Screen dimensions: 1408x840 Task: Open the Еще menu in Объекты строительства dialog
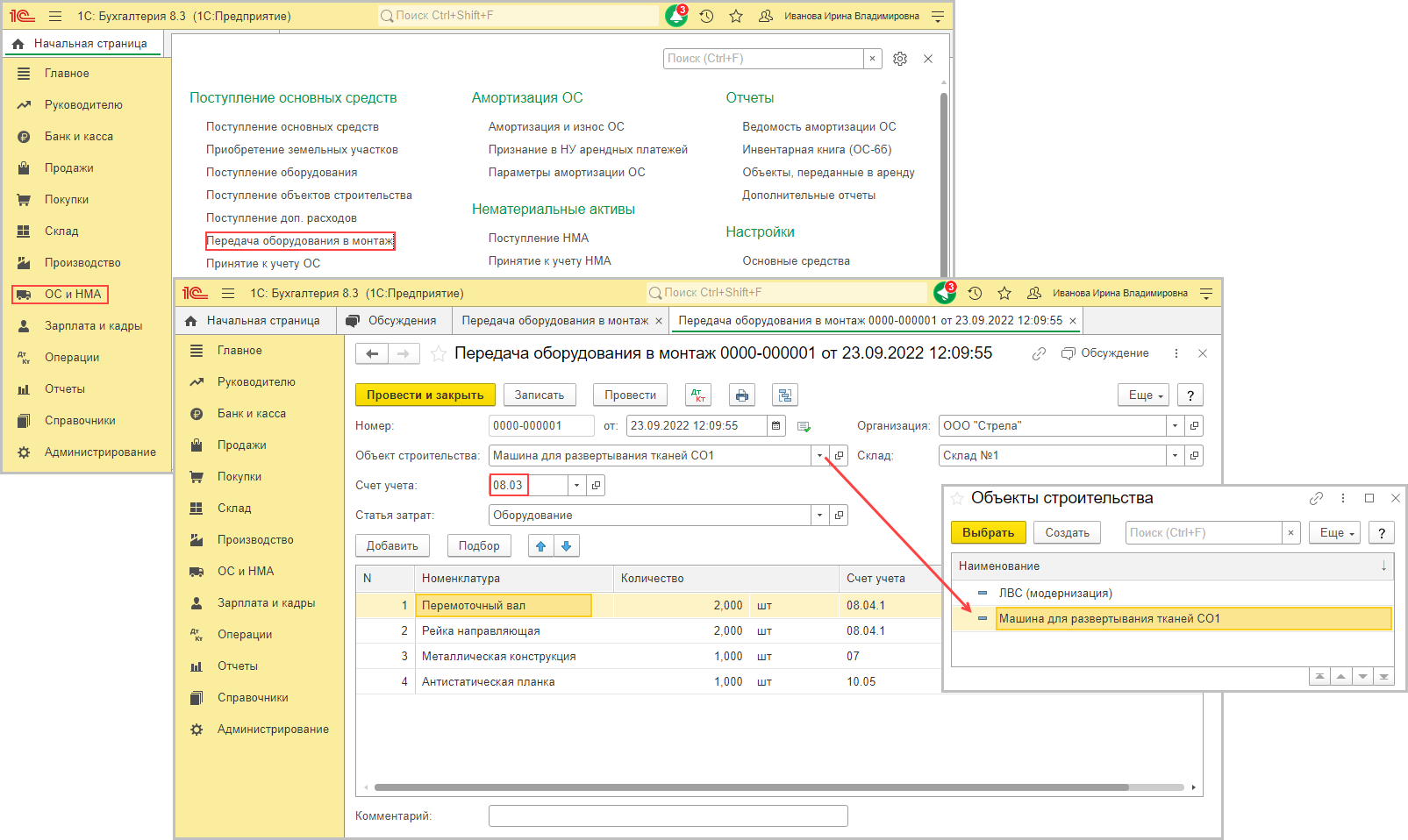[x=1334, y=533]
